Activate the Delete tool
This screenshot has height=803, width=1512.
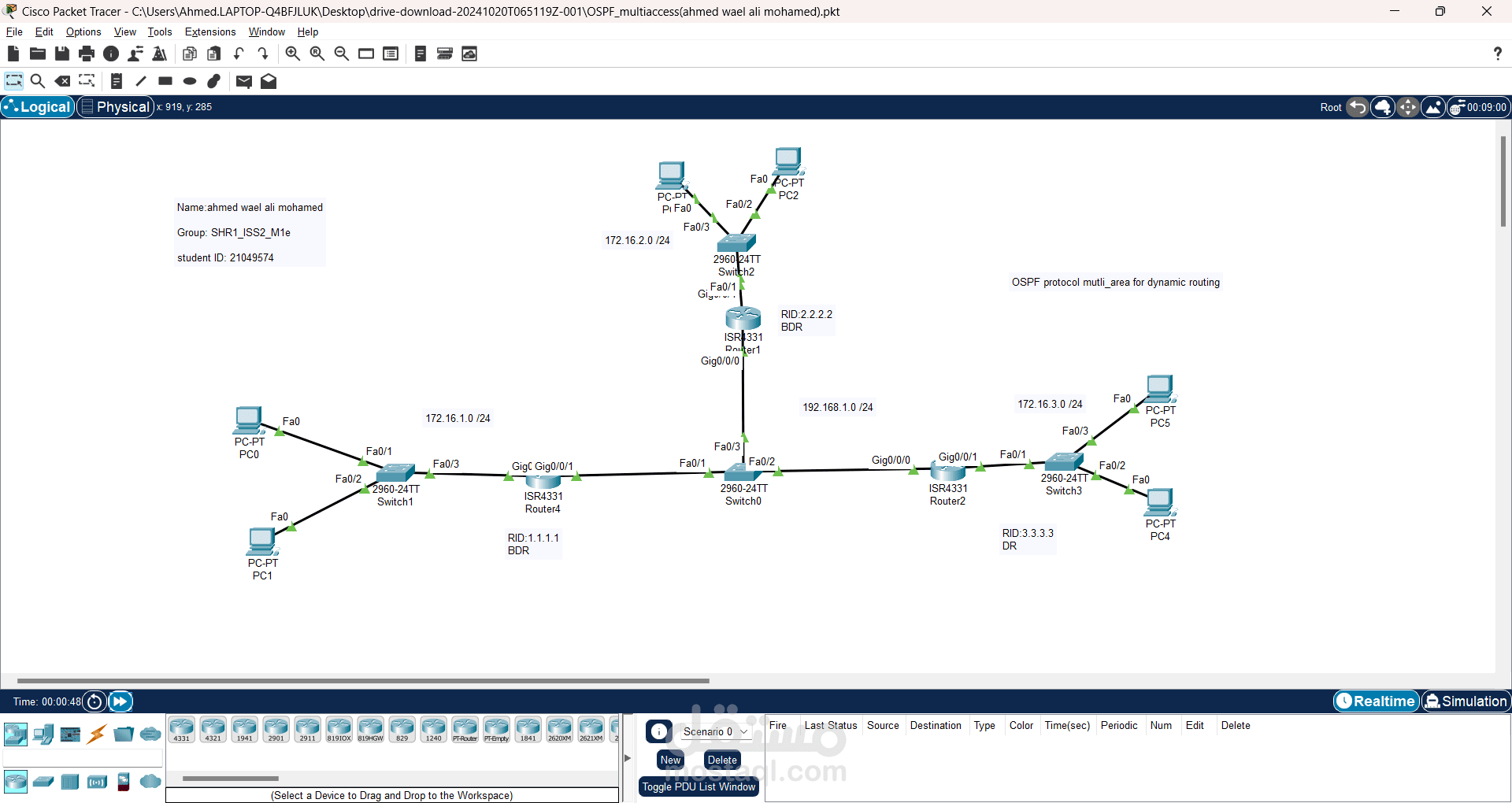click(x=62, y=81)
